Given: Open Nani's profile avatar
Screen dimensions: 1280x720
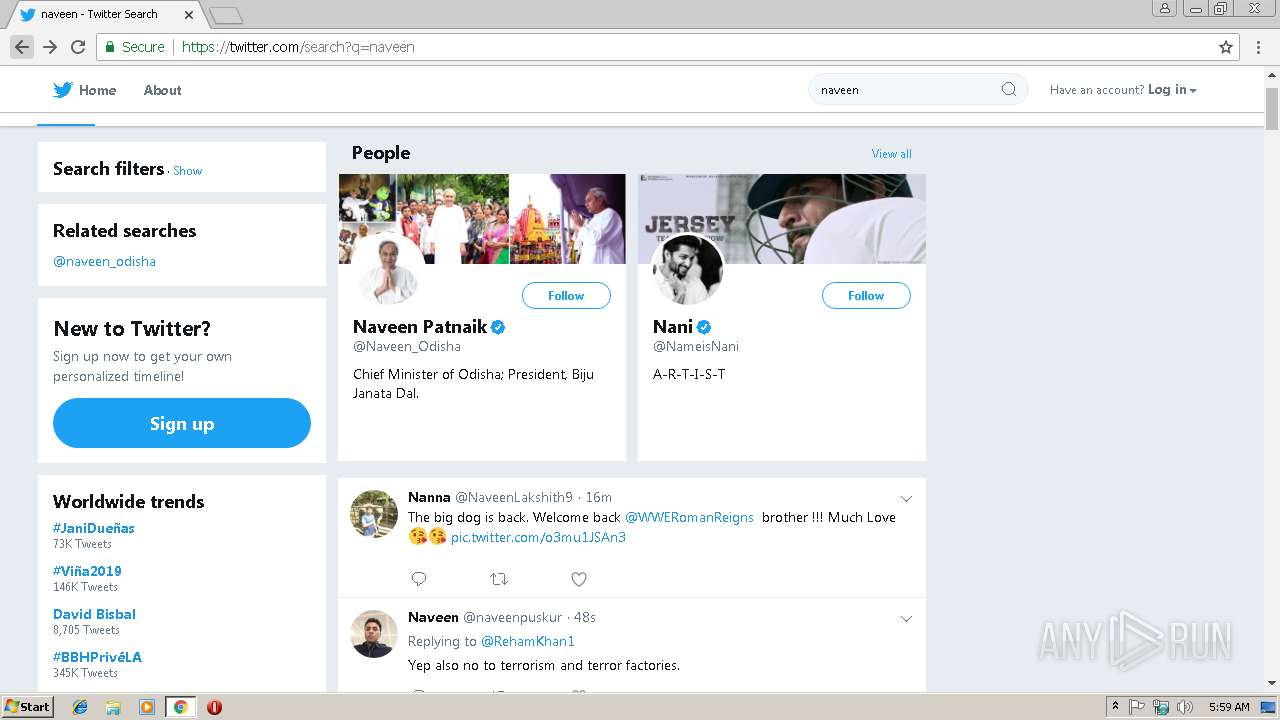Looking at the screenshot, I should pyautogui.click(x=687, y=269).
